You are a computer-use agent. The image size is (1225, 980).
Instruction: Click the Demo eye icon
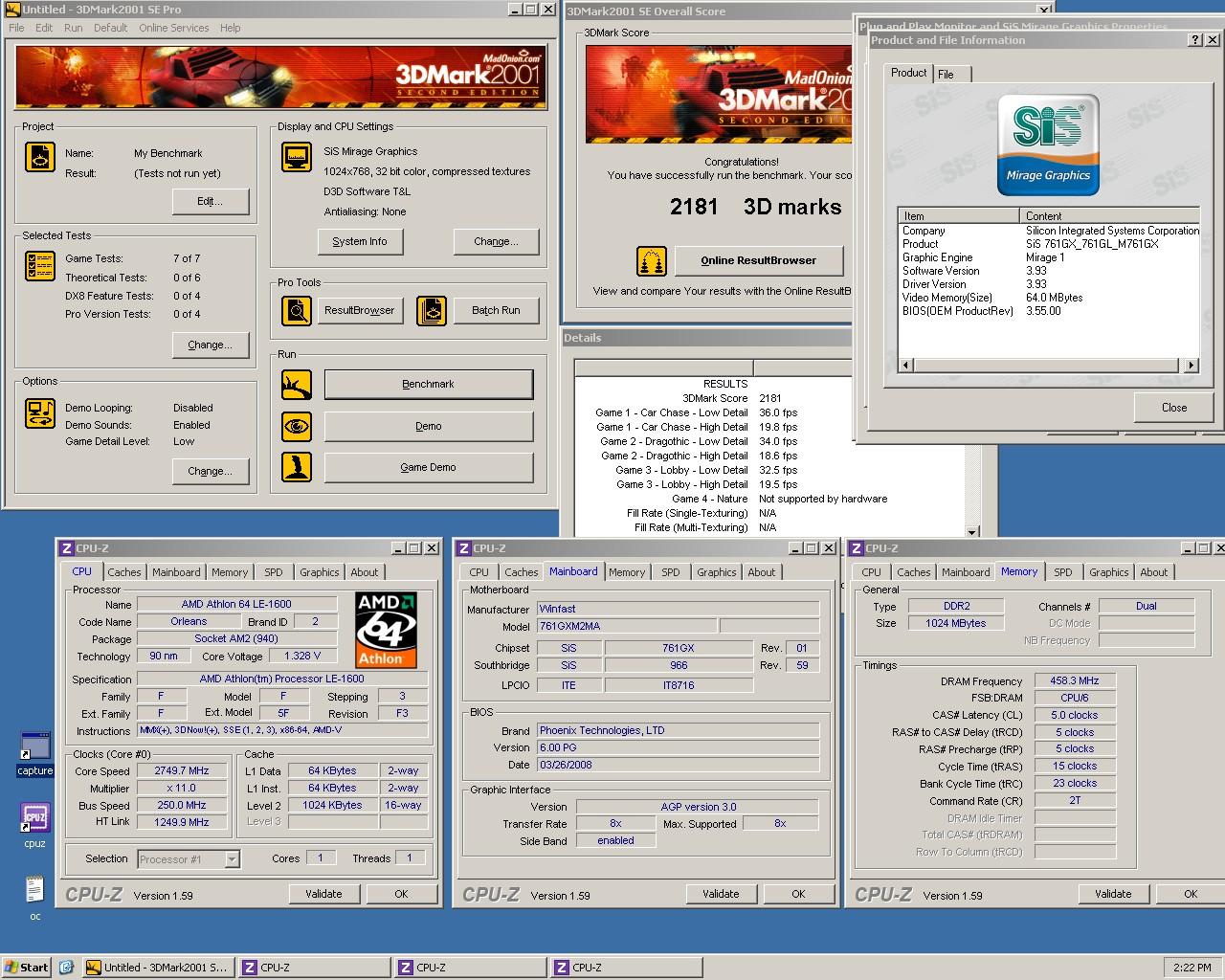[x=297, y=426]
